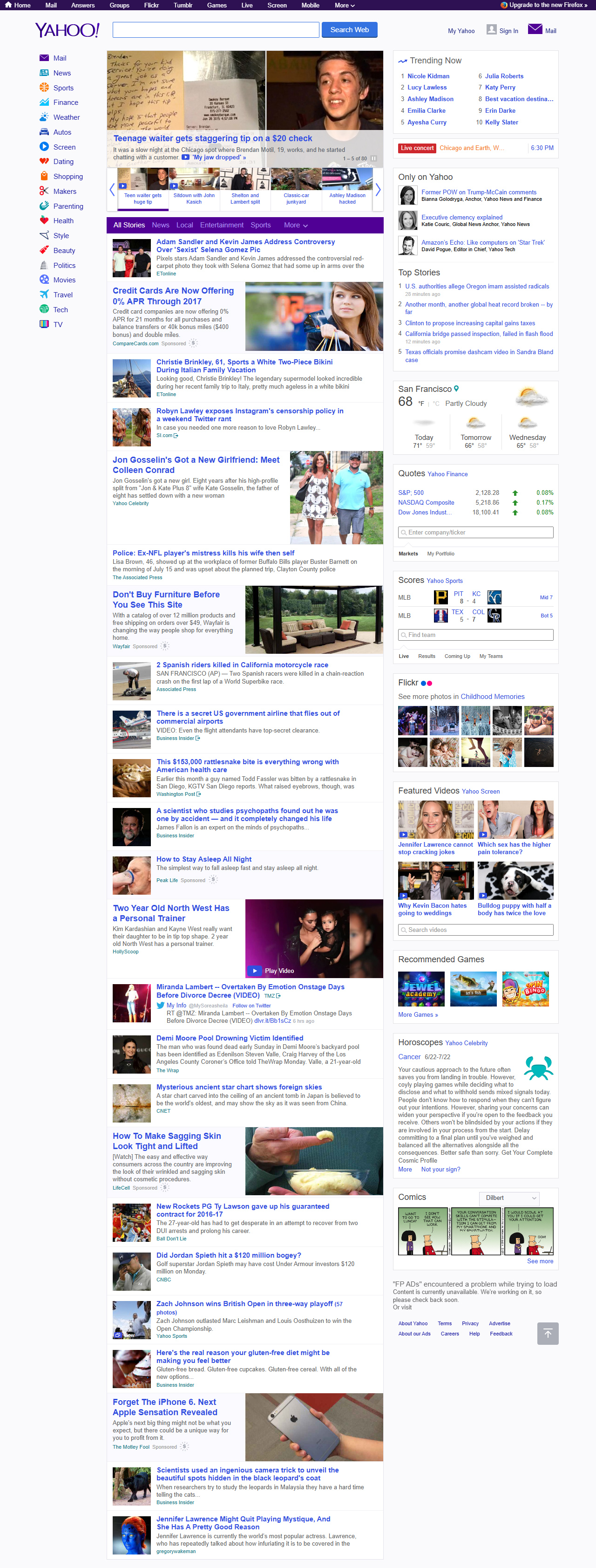Open the Politics capitol icon
This screenshot has width=596, height=1568.
pos(44,265)
